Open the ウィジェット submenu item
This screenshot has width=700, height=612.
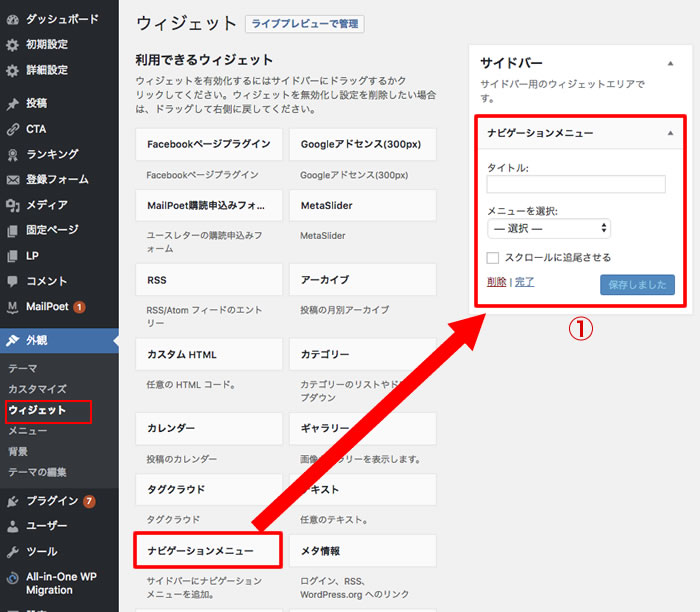37,410
